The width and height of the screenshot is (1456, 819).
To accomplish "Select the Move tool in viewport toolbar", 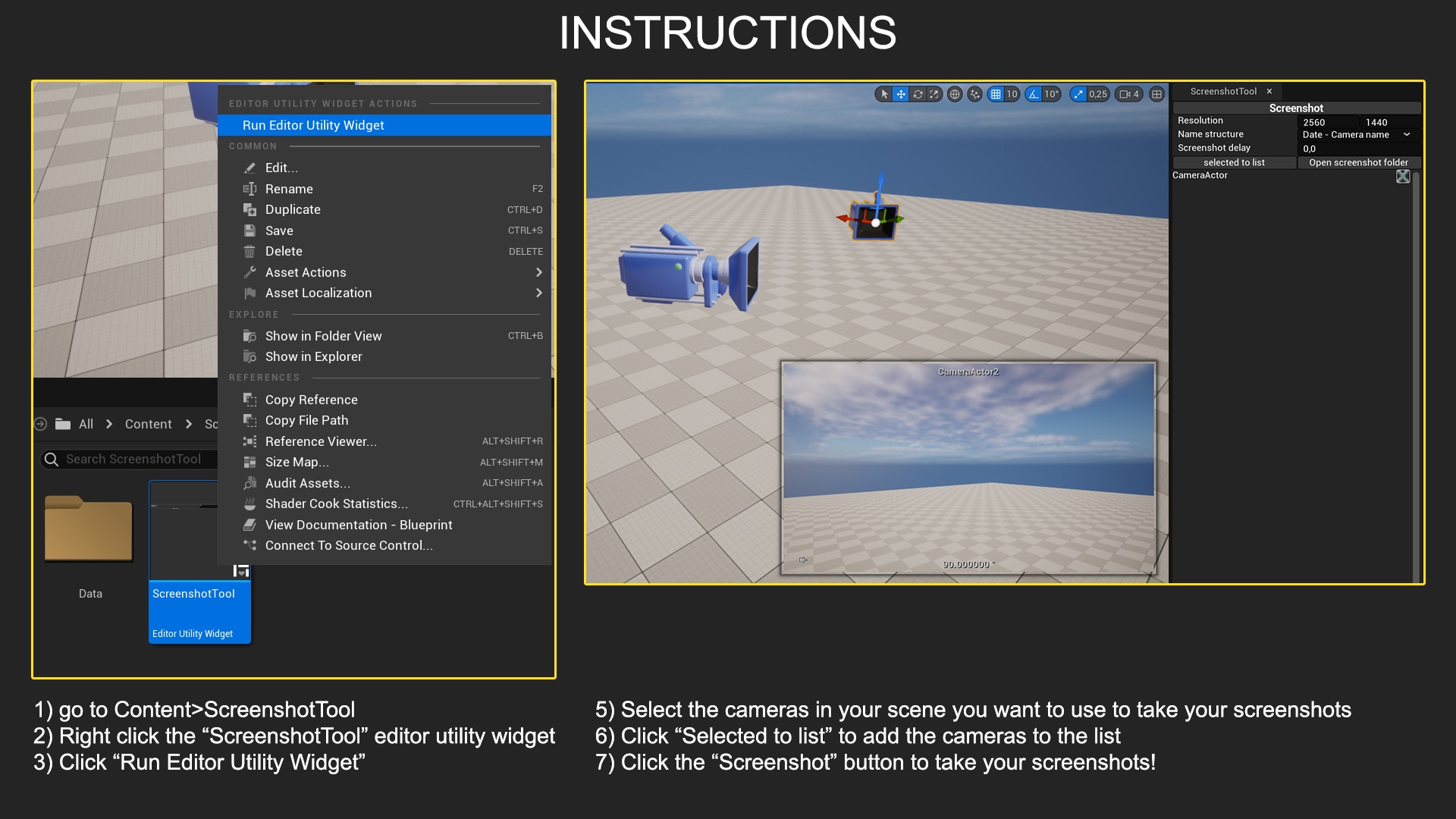I will (902, 95).
